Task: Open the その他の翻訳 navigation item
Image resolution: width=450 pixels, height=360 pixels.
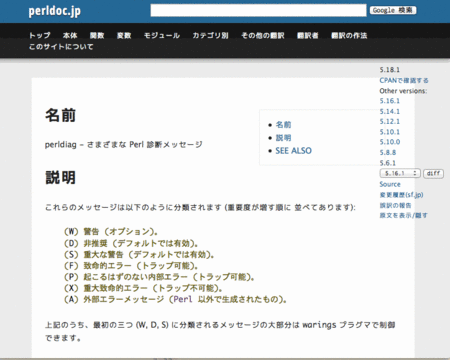Action: tap(263, 35)
